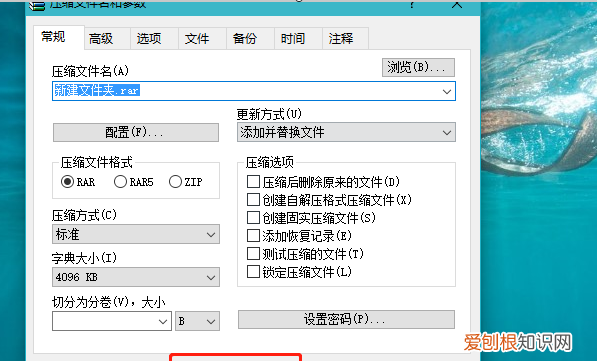
Task: Click the WinRAR title bar icon
Action: 37,5
